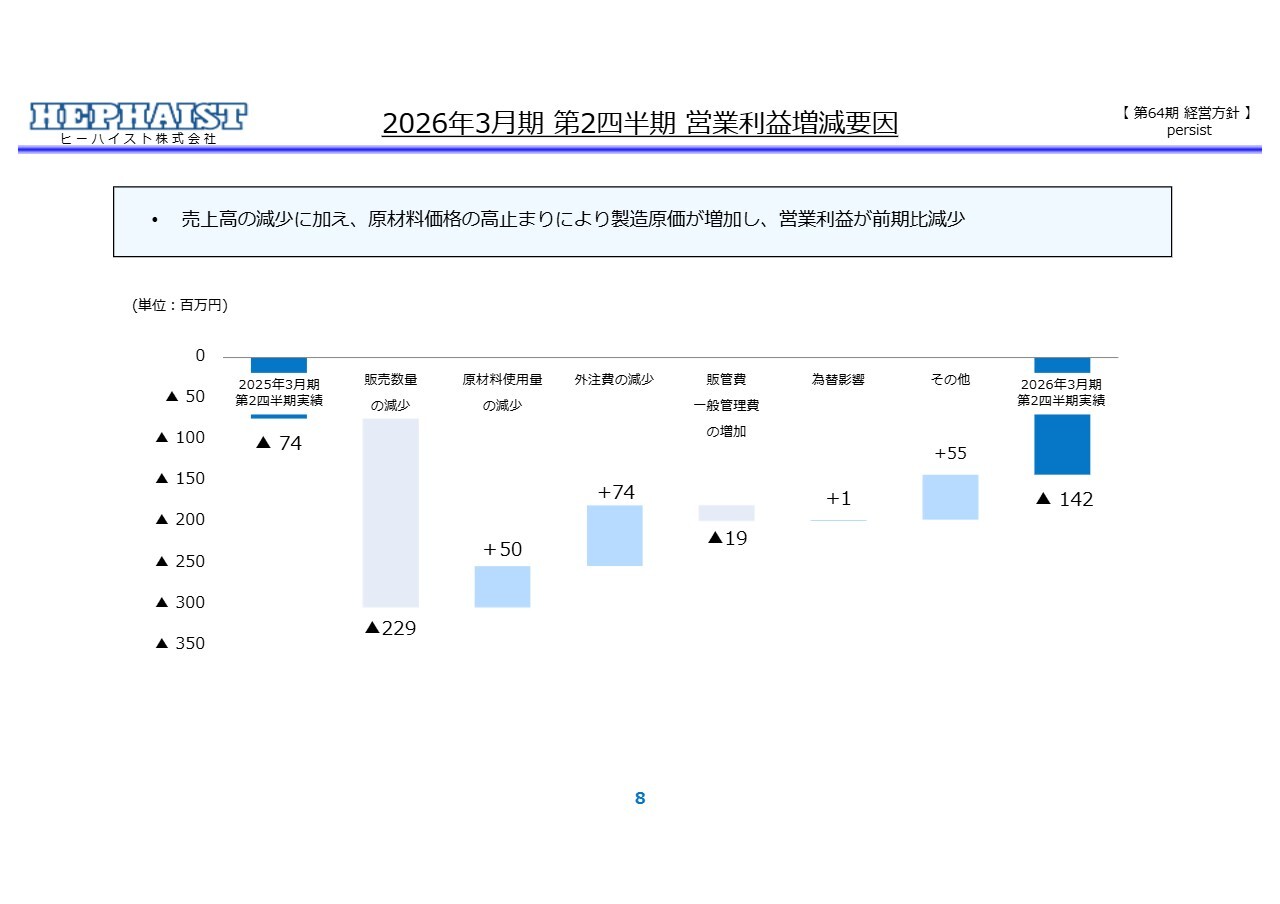Select the small 販管費 increase bar
Image resolution: width=1280 pixels, height=904 pixels.
coord(726,513)
